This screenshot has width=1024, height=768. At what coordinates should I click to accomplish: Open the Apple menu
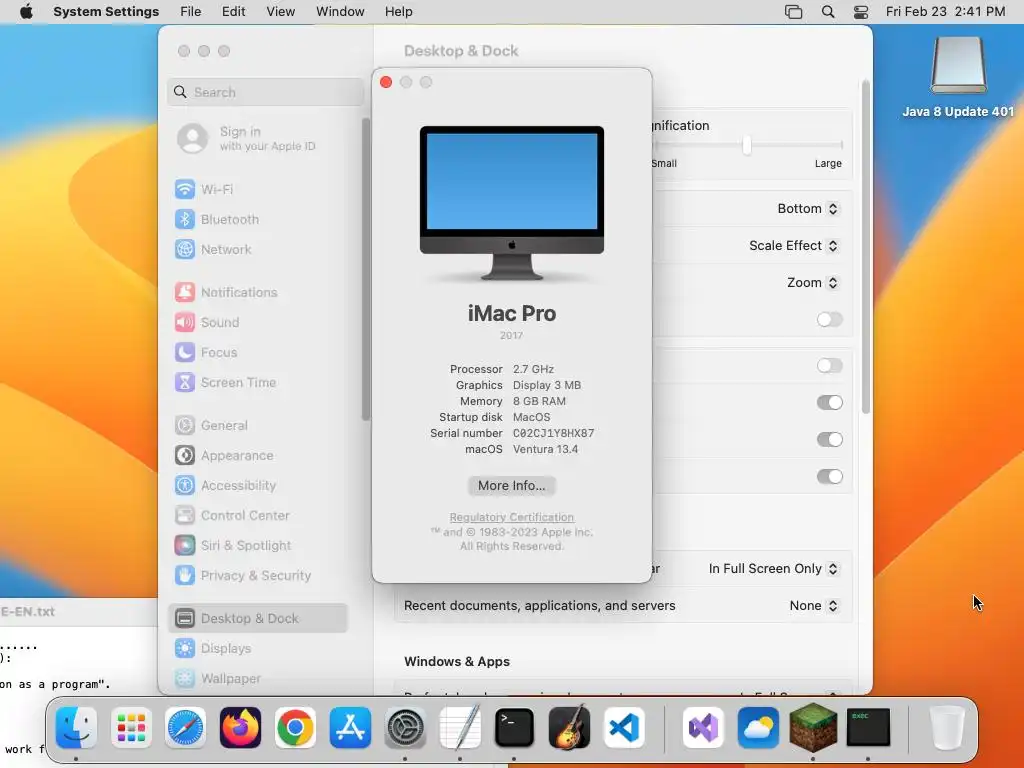26,12
